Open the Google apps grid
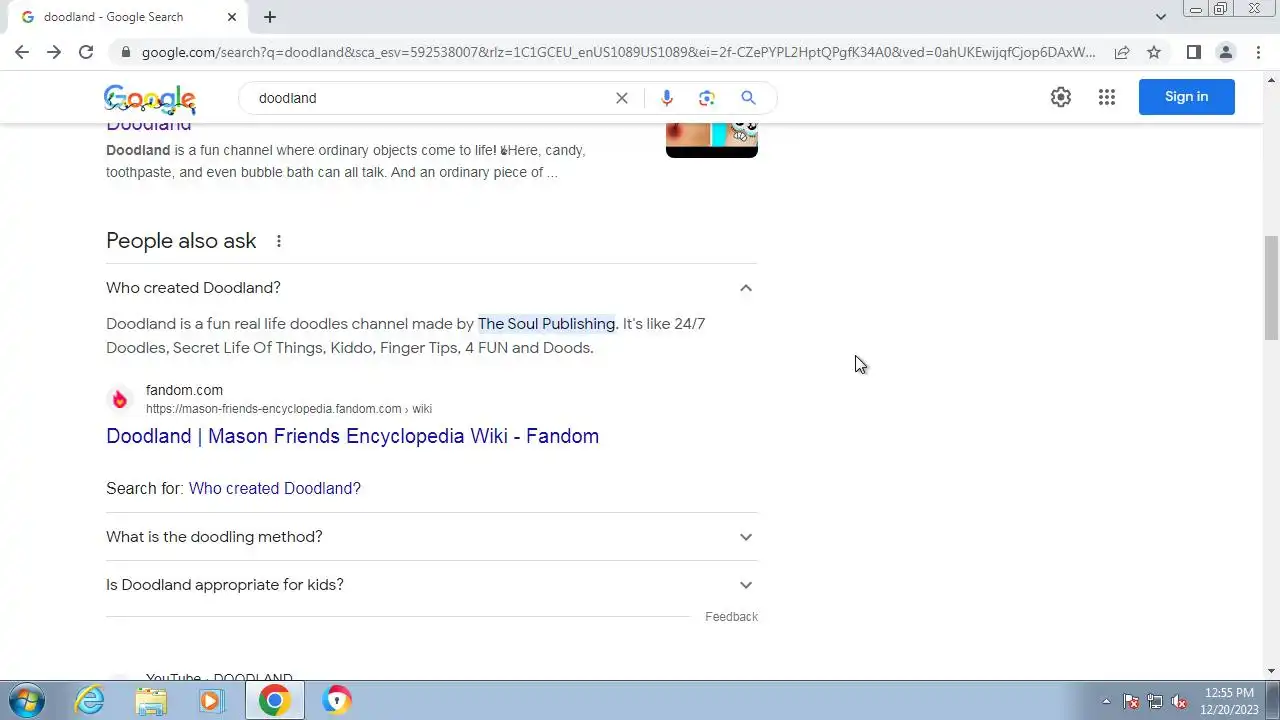1280x720 pixels. (x=1107, y=97)
